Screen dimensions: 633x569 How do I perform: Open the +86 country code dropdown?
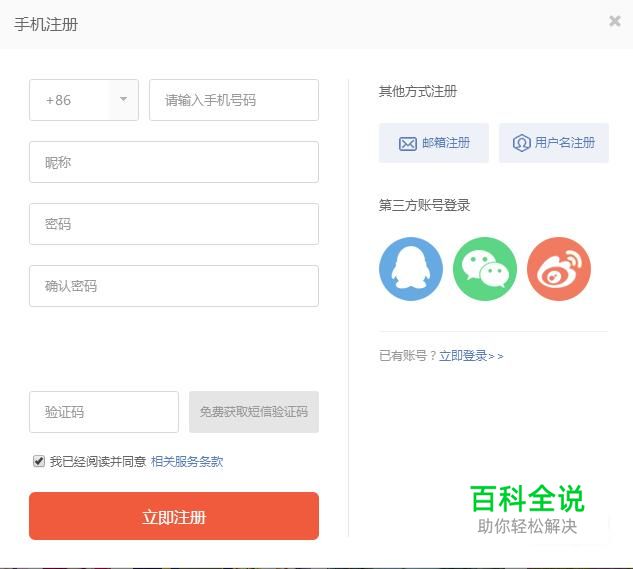point(84,100)
